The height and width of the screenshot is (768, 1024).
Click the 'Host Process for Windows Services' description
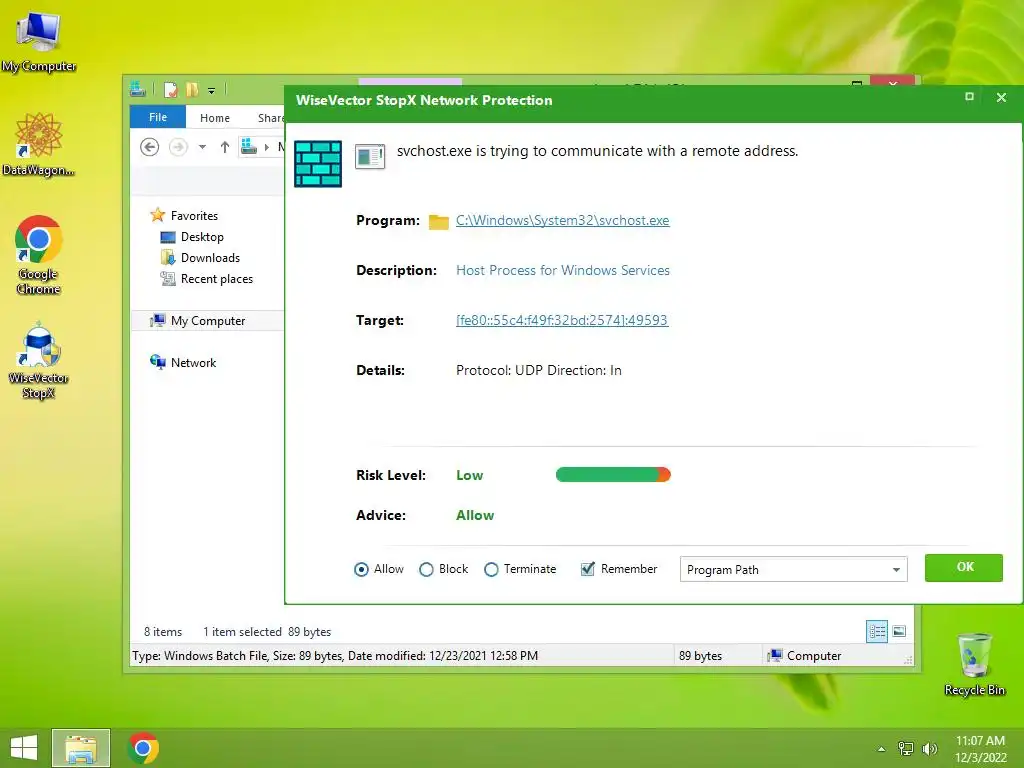click(x=563, y=270)
